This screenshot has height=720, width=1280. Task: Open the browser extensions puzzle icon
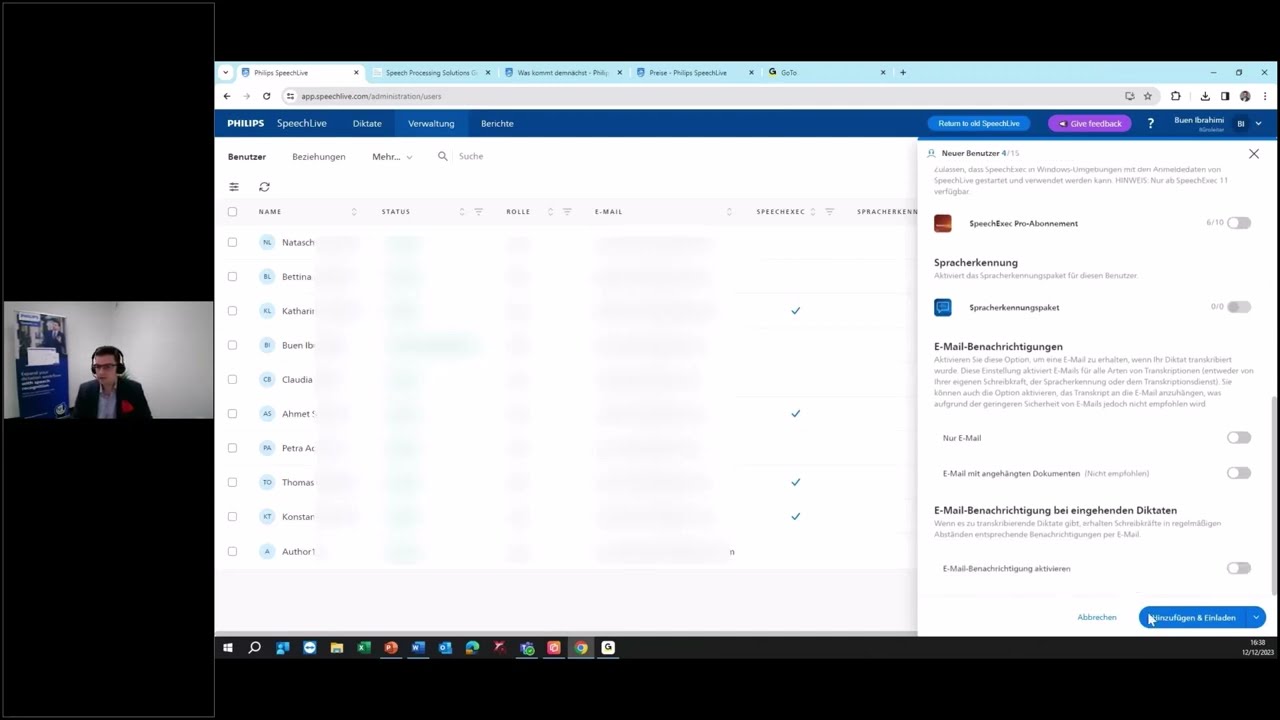[x=1176, y=96]
